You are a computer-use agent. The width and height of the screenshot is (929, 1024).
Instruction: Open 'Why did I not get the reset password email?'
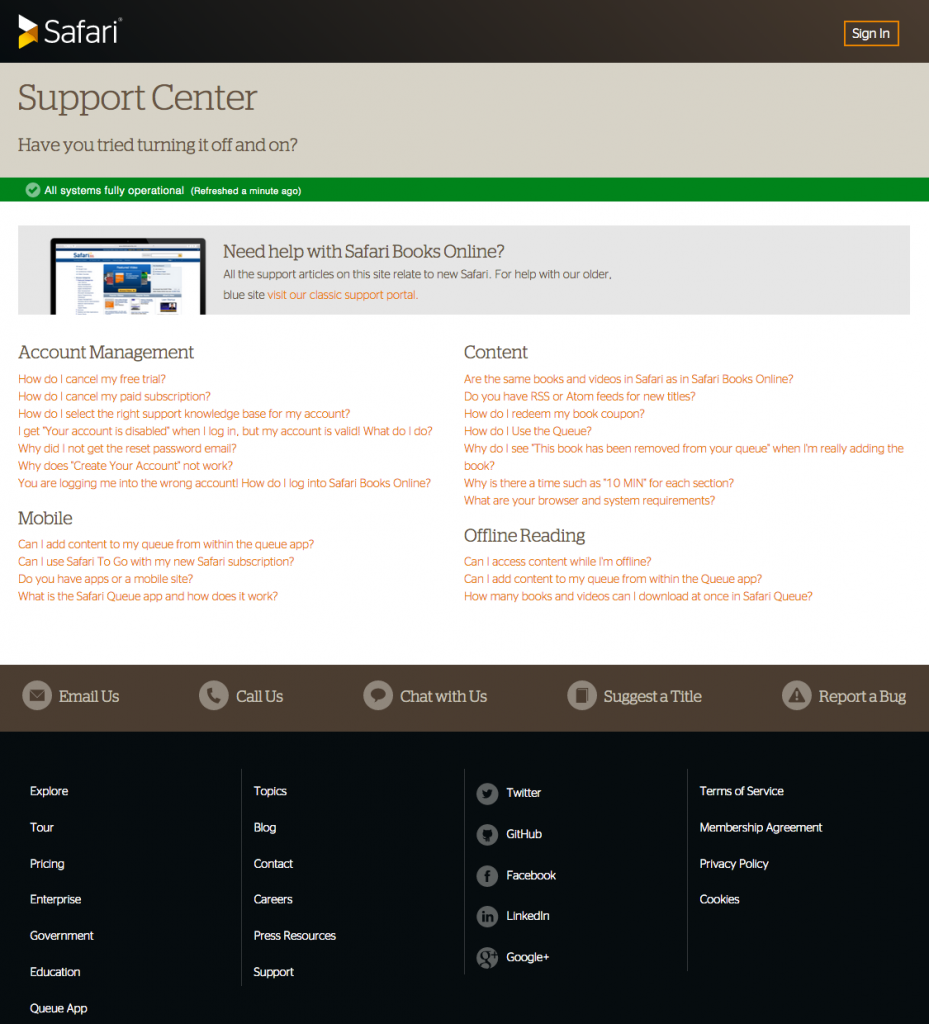coord(127,449)
